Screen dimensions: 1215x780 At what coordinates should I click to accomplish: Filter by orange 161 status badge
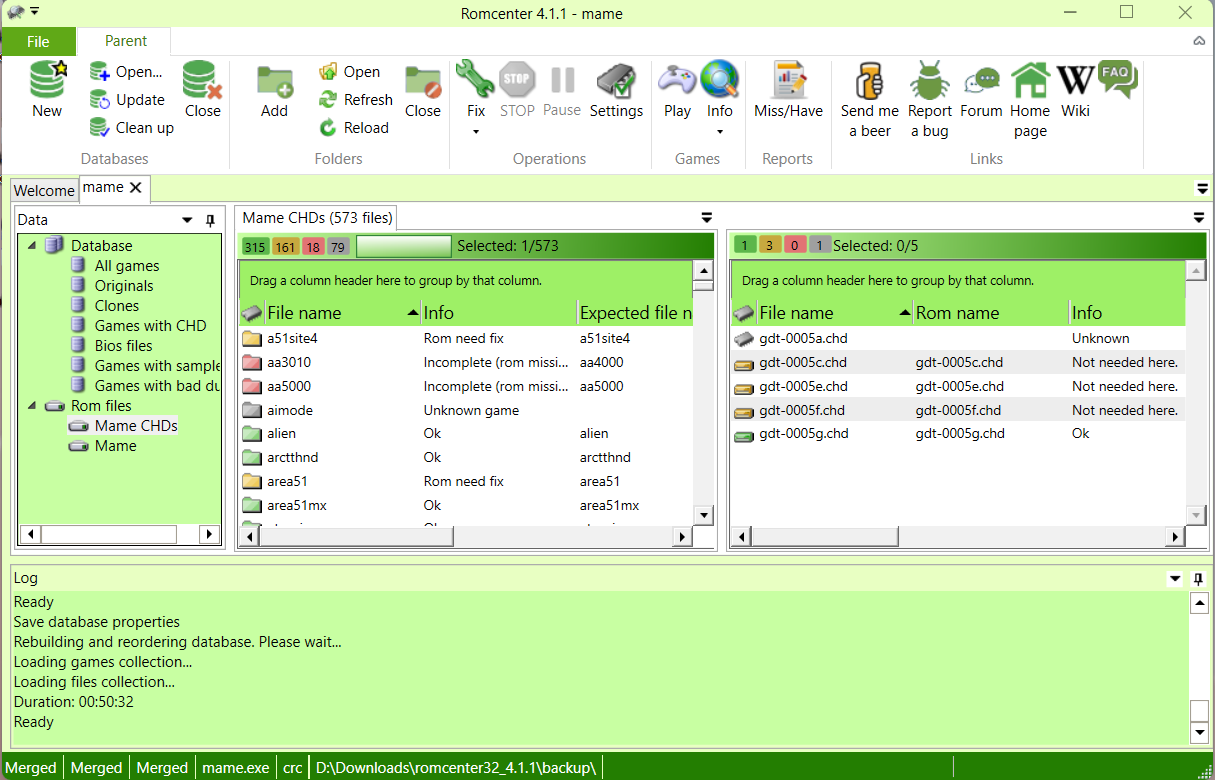click(x=285, y=247)
